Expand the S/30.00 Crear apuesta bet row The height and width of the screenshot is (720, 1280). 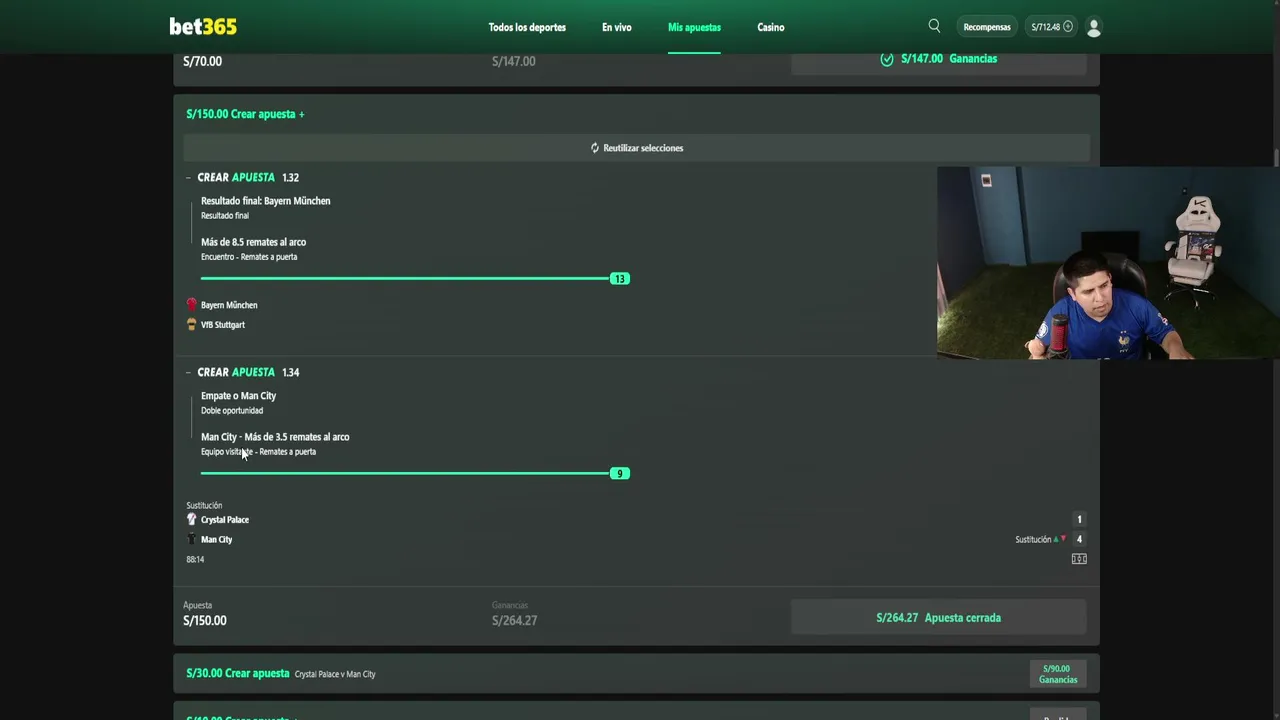click(636, 674)
